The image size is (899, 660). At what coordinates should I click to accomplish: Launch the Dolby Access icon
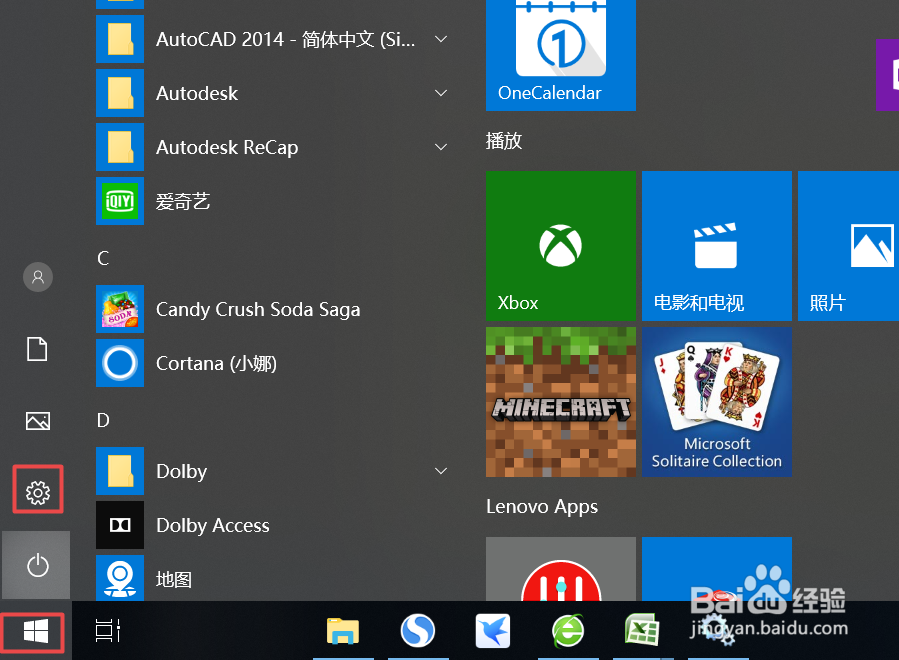120,525
